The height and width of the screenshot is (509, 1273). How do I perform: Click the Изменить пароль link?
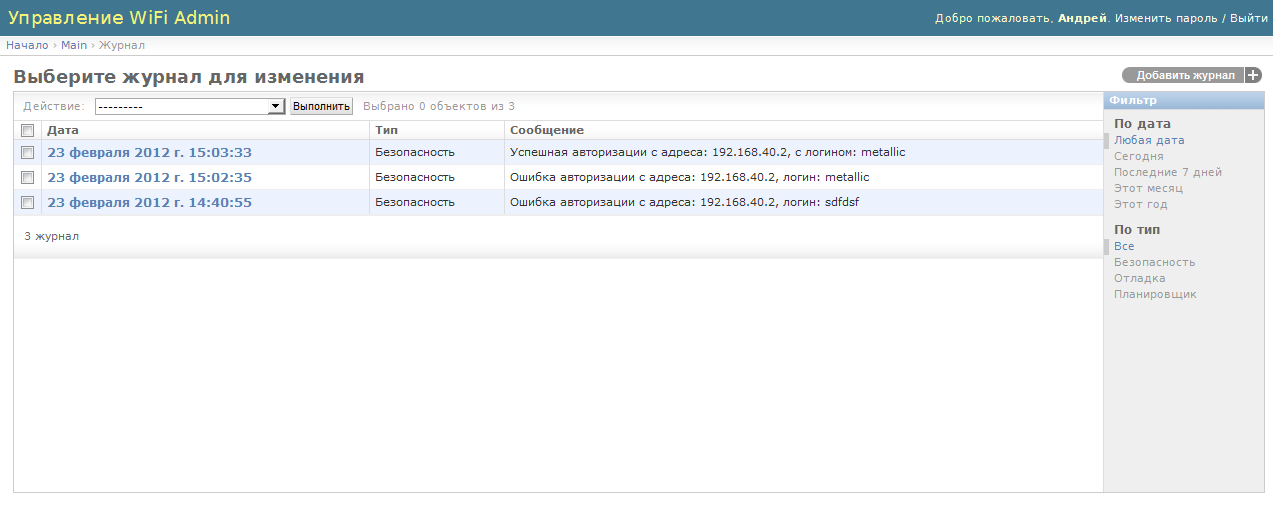pos(1166,18)
